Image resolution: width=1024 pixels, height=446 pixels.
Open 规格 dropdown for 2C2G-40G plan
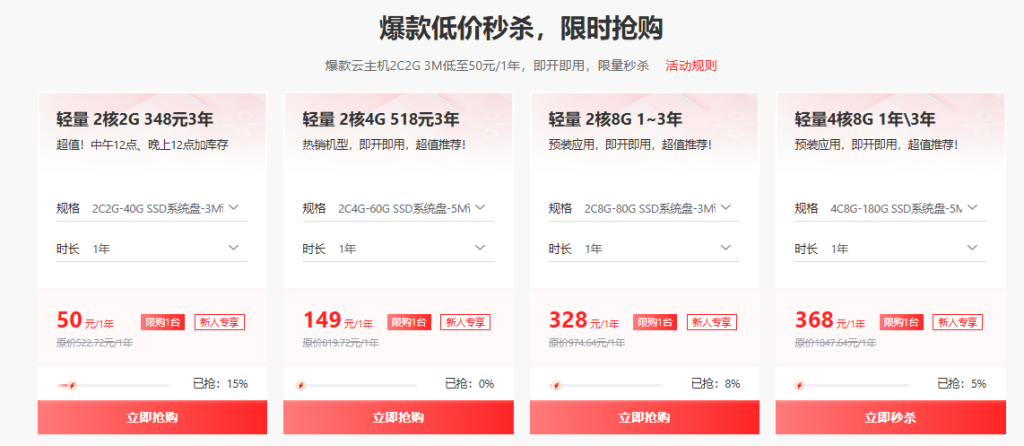[152, 208]
